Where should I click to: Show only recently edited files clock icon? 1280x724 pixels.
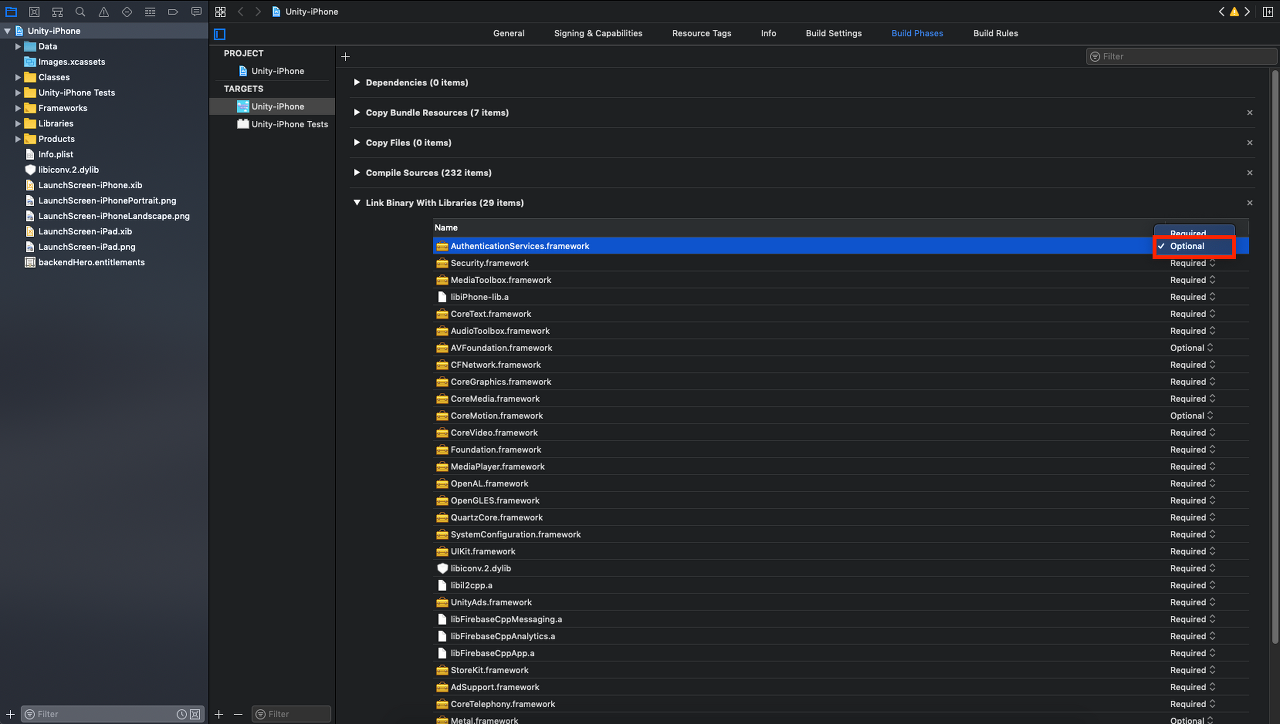coord(182,714)
